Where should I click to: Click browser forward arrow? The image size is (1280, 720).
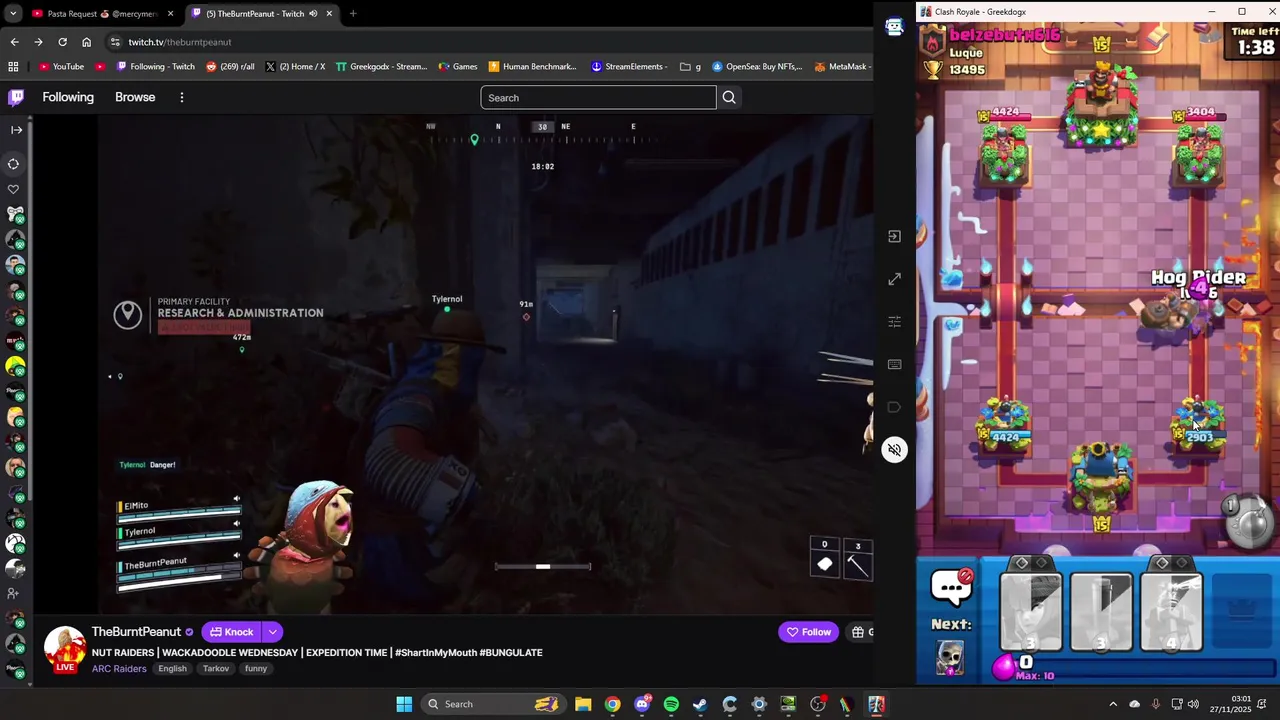click(38, 42)
